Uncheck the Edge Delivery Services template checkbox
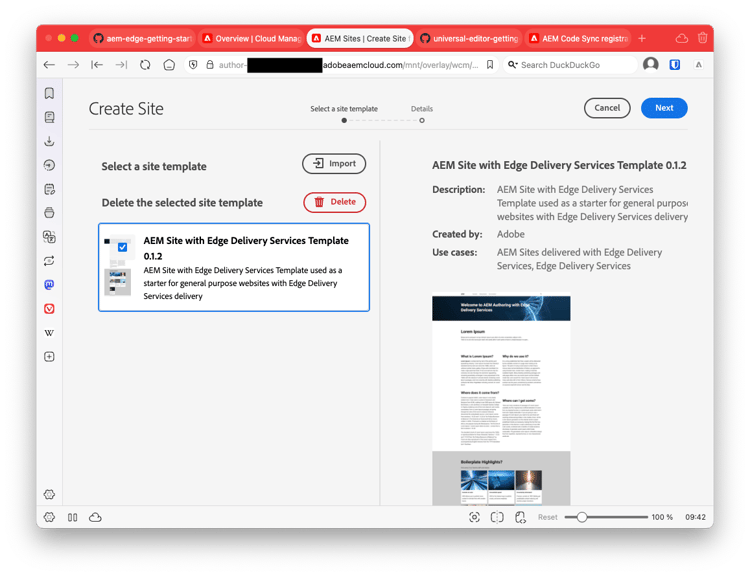The height and width of the screenshot is (576, 750). pos(122,247)
